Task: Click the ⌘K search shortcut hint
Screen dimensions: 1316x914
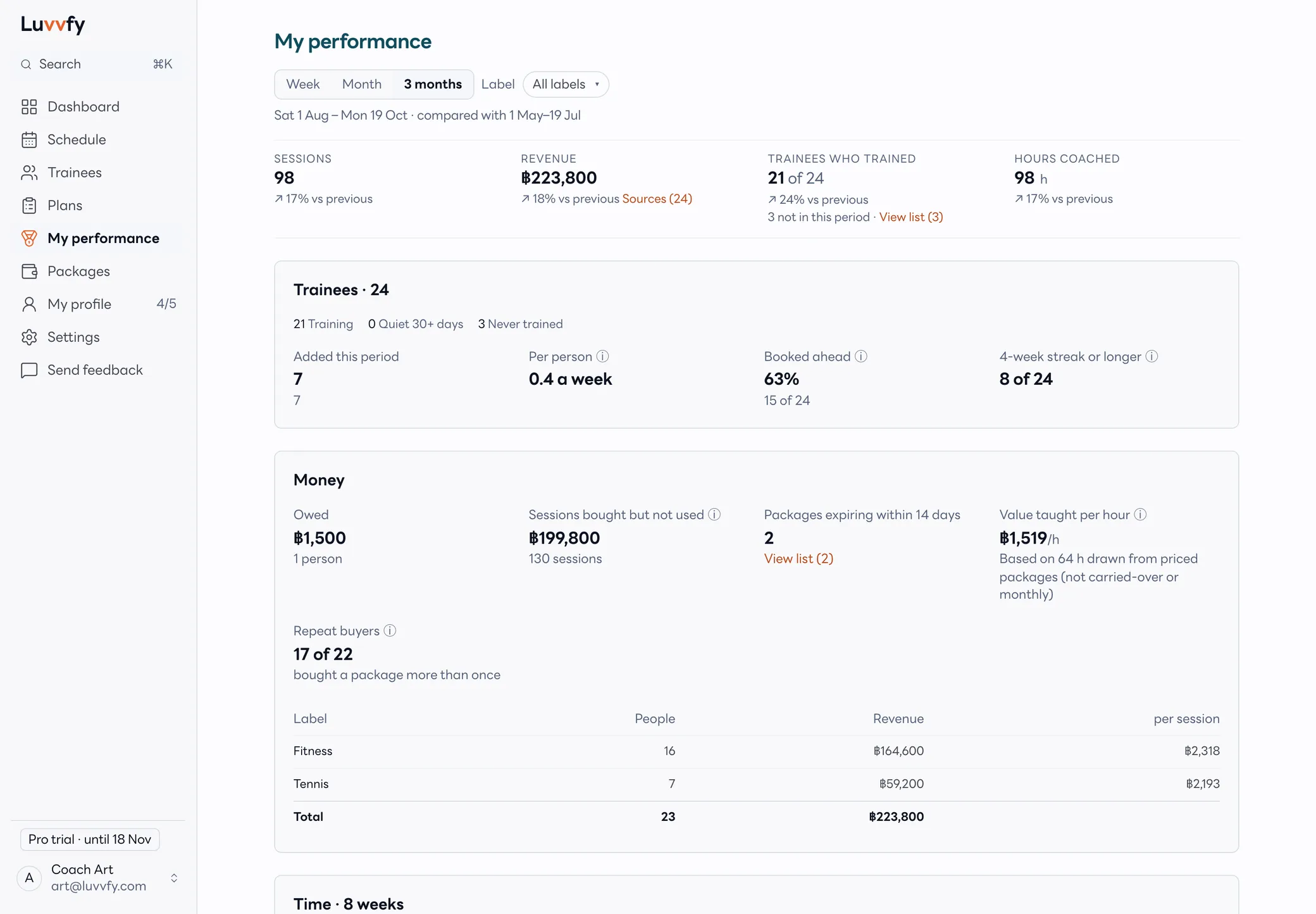Action: (163, 64)
